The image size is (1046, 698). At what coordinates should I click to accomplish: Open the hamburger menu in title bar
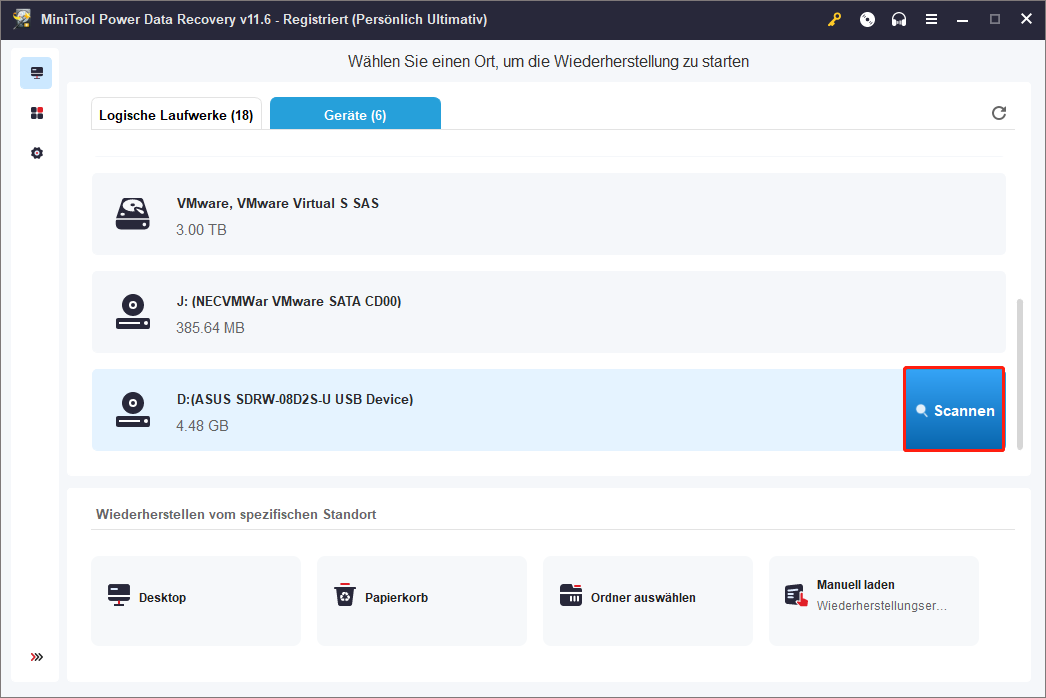[x=931, y=19]
